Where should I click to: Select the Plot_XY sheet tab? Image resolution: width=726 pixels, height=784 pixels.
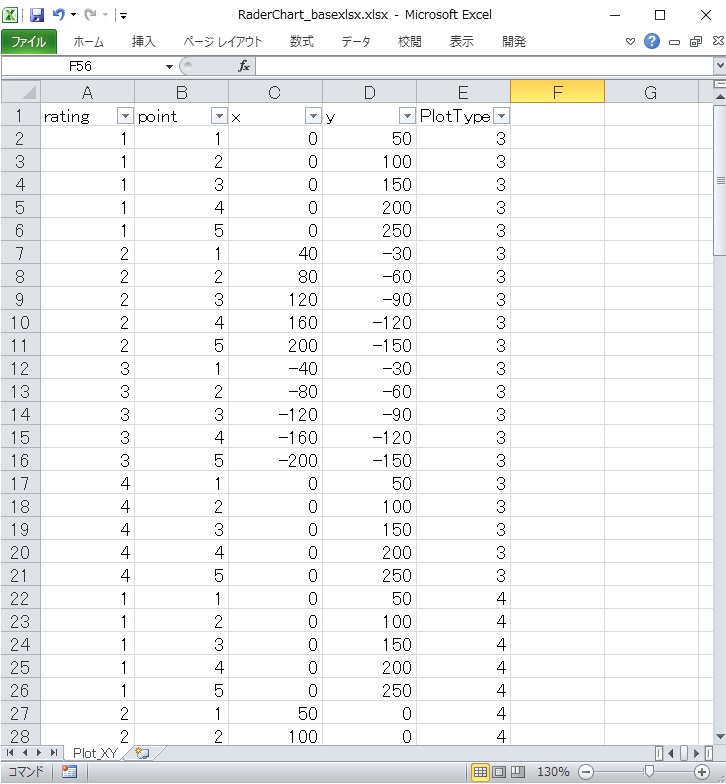point(95,753)
